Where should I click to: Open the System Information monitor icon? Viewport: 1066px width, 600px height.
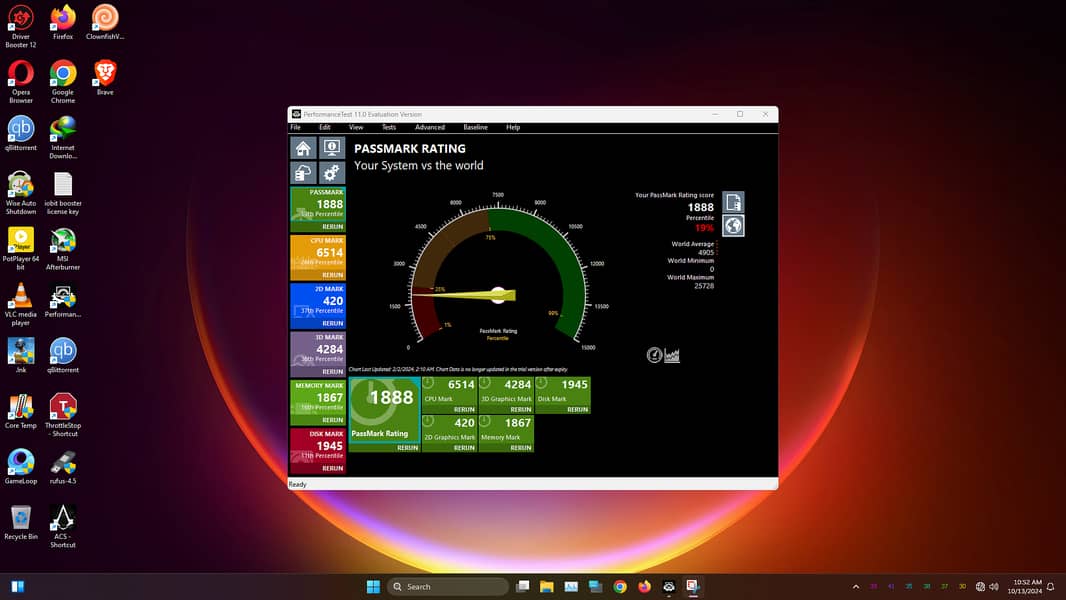pyautogui.click(x=332, y=148)
